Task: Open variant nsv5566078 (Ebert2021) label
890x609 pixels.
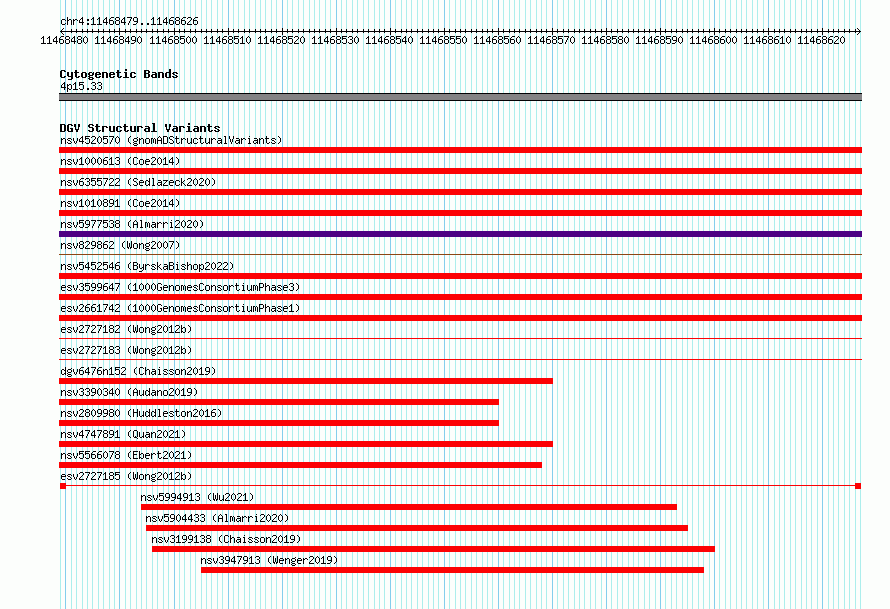Action: [x=126, y=455]
